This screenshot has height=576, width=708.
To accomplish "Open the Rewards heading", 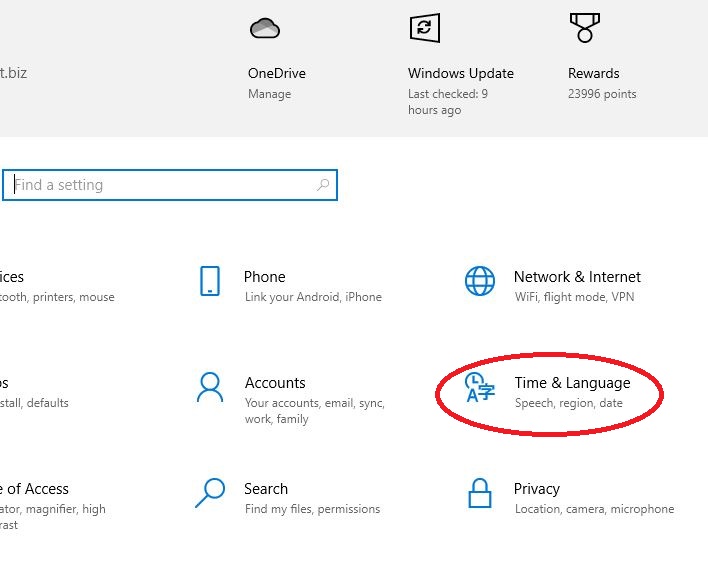I will tap(594, 73).
